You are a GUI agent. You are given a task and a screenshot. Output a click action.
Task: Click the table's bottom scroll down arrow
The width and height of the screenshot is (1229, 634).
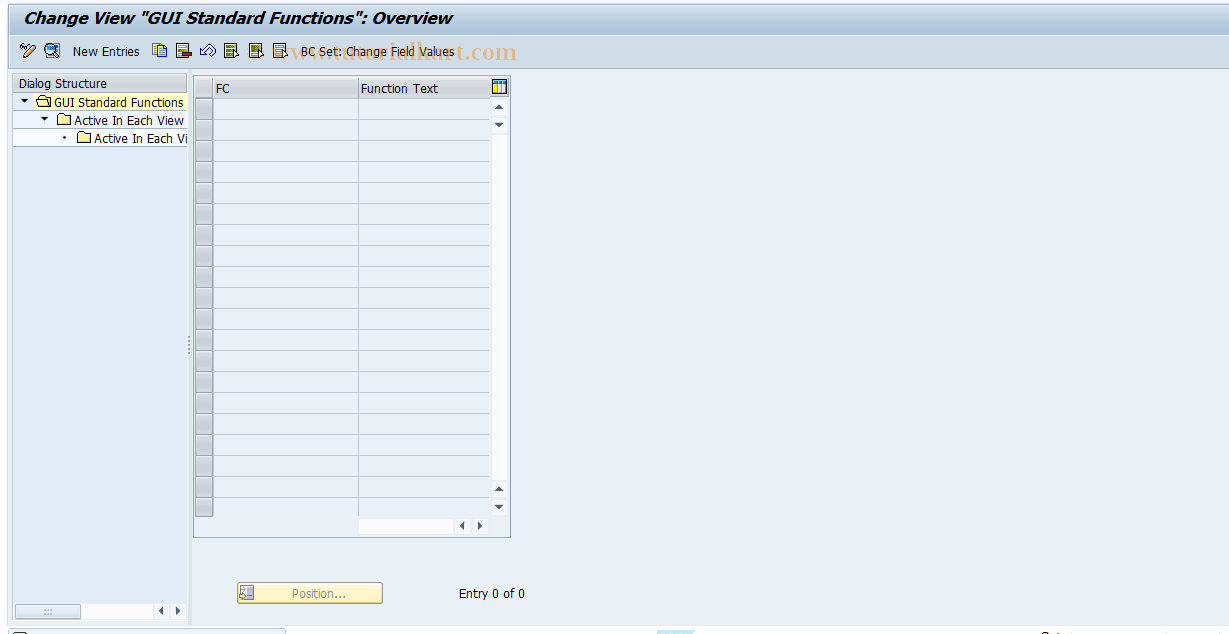tap(499, 507)
